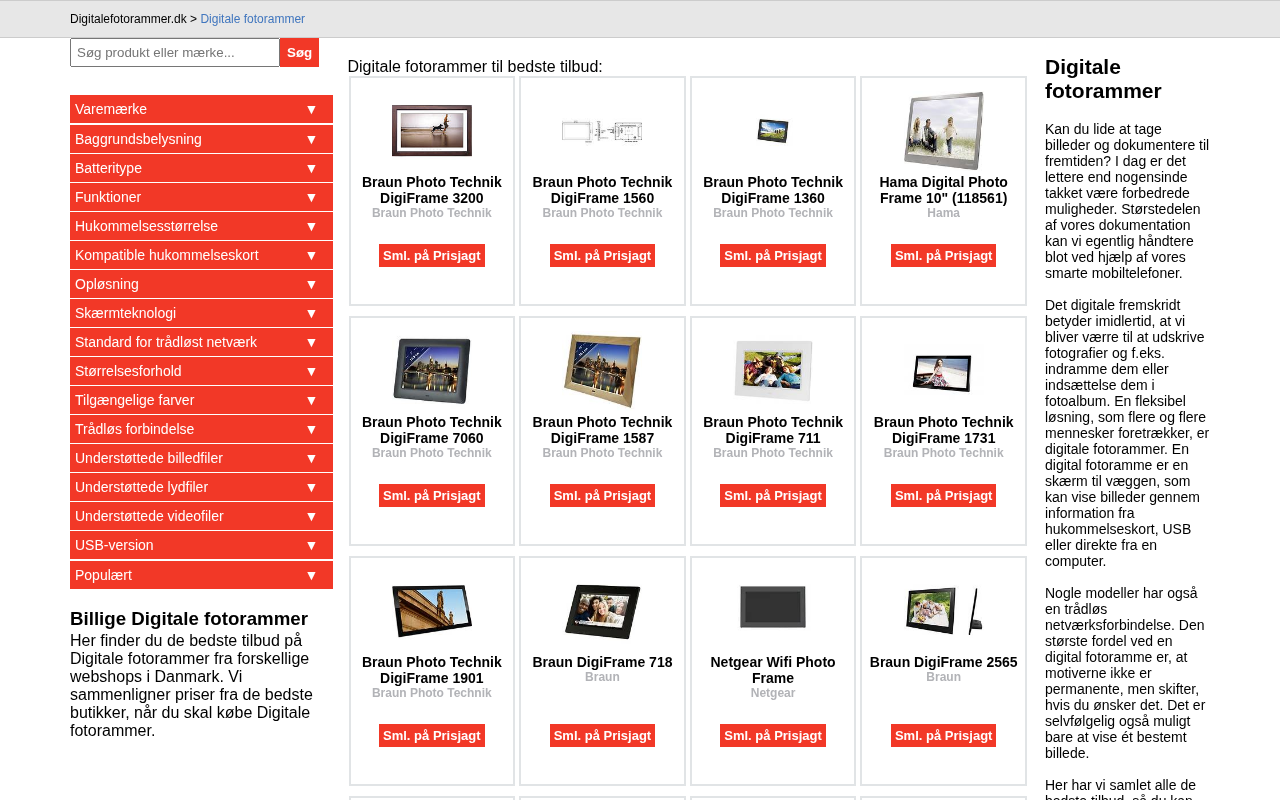This screenshot has height=800, width=1280.
Task: Compare Braun DigiFrame 718 on Prisjagt
Action: point(602,736)
